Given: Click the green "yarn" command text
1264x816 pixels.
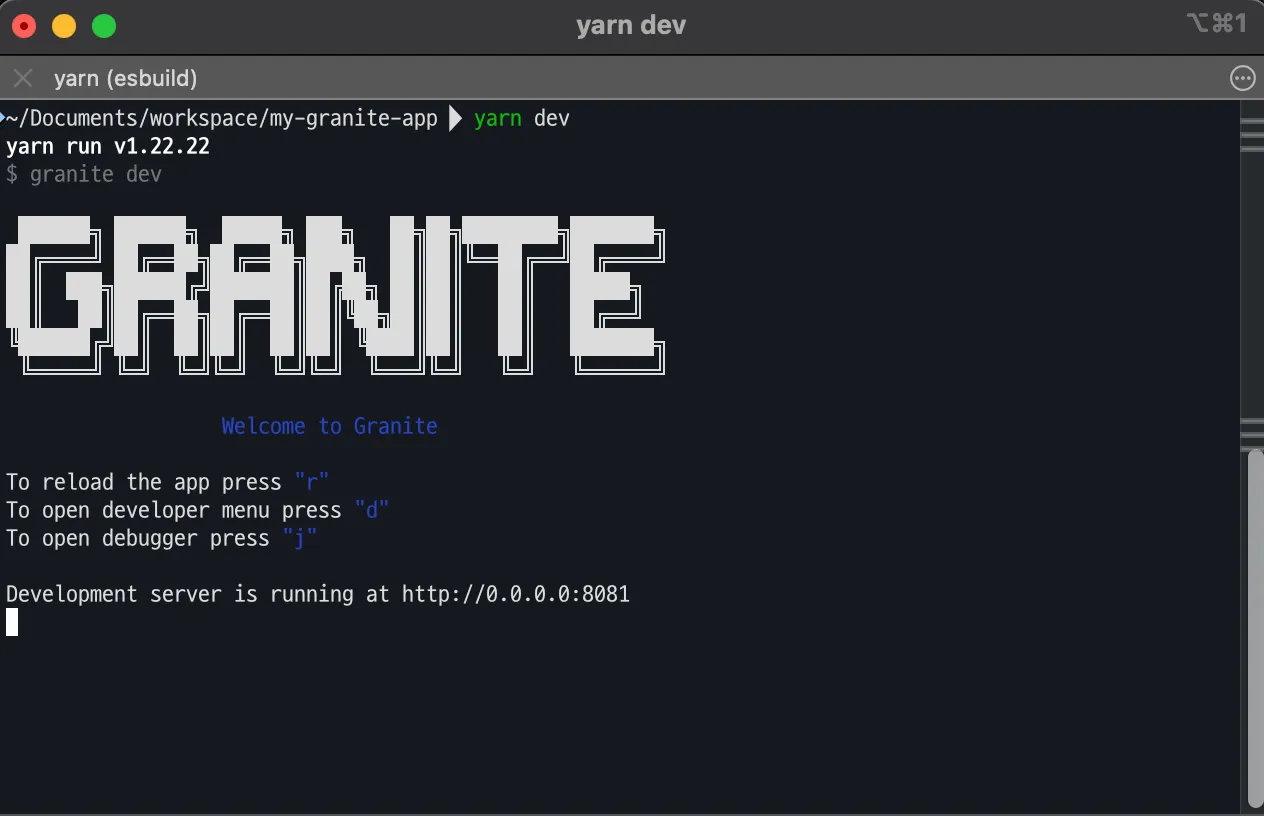Looking at the screenshot, I should 498,118.
